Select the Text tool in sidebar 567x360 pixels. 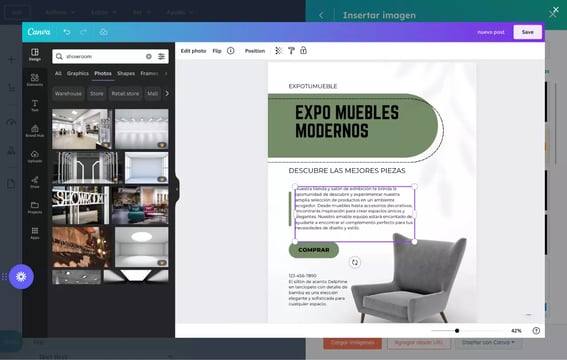click(35, 106)
